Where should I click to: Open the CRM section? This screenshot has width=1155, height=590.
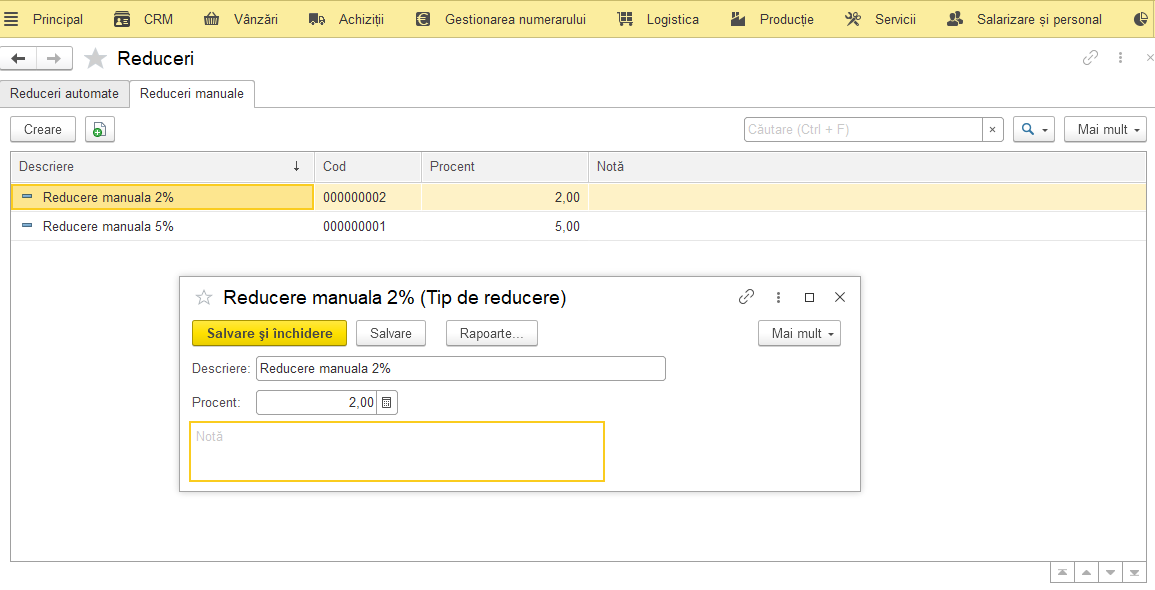tap(158, 19)
